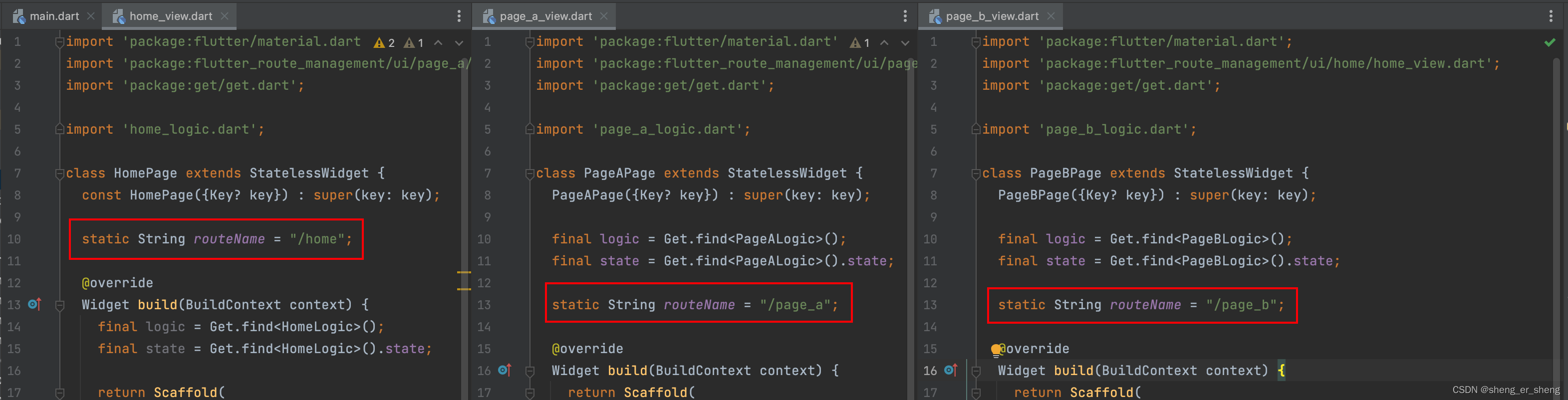
Task: Click 'home_logic.dart' import in home_view
Action: 189,130
